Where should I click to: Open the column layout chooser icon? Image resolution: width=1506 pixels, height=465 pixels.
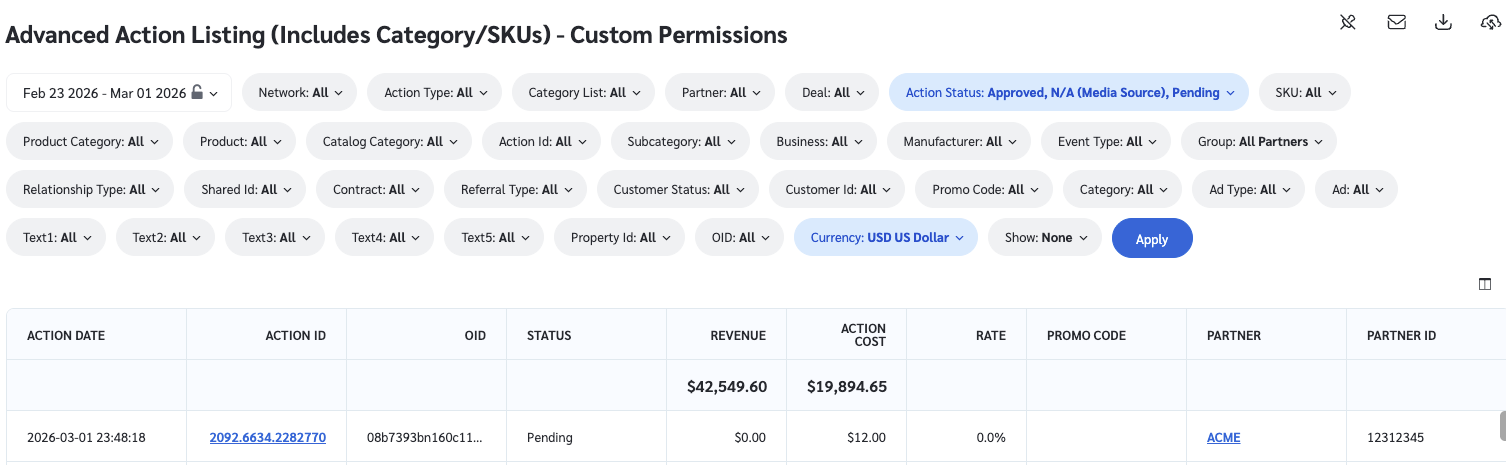coord(1485,285)
